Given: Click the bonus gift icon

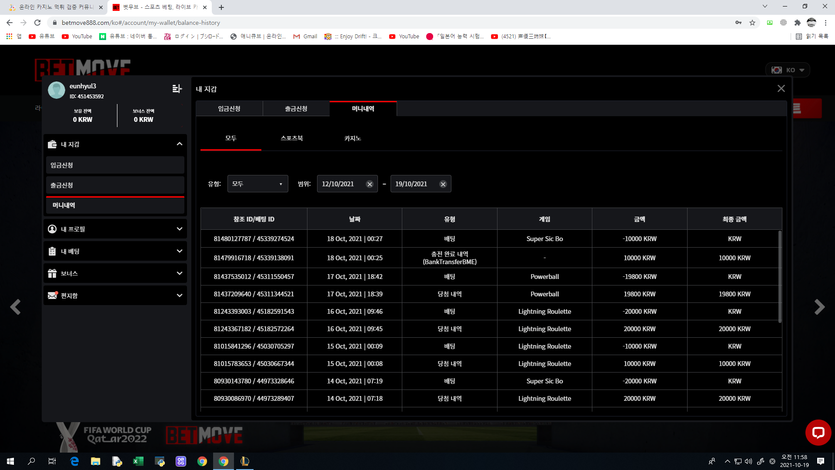Looking at the screenshot, I should pyautogui.click(x=52, y=273).
